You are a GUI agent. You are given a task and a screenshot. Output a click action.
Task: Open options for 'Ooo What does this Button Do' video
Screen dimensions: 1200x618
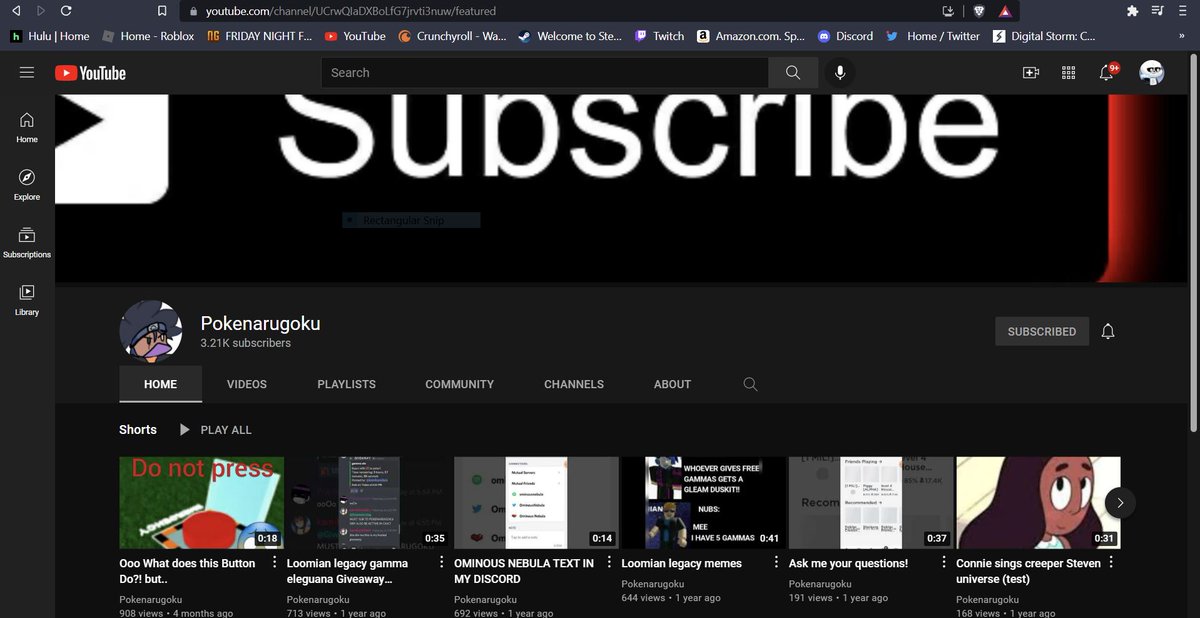coord(274,563)
